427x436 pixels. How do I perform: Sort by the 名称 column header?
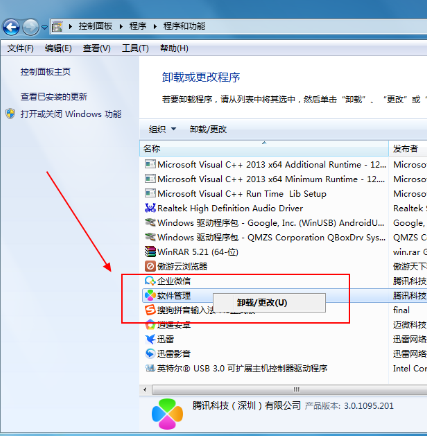pyautogui.click(x=264, y=148)
